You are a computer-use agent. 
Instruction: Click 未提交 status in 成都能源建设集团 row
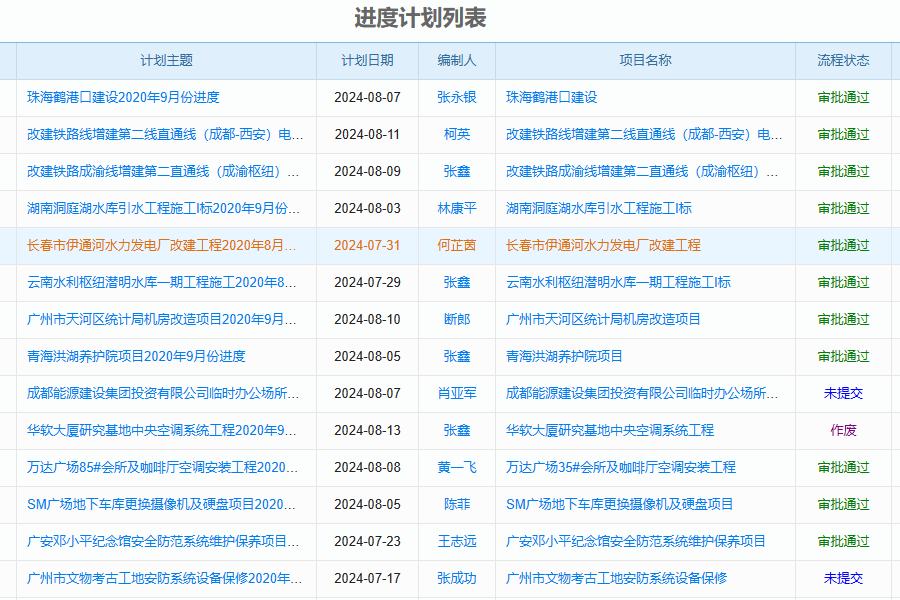coord(843,393)
